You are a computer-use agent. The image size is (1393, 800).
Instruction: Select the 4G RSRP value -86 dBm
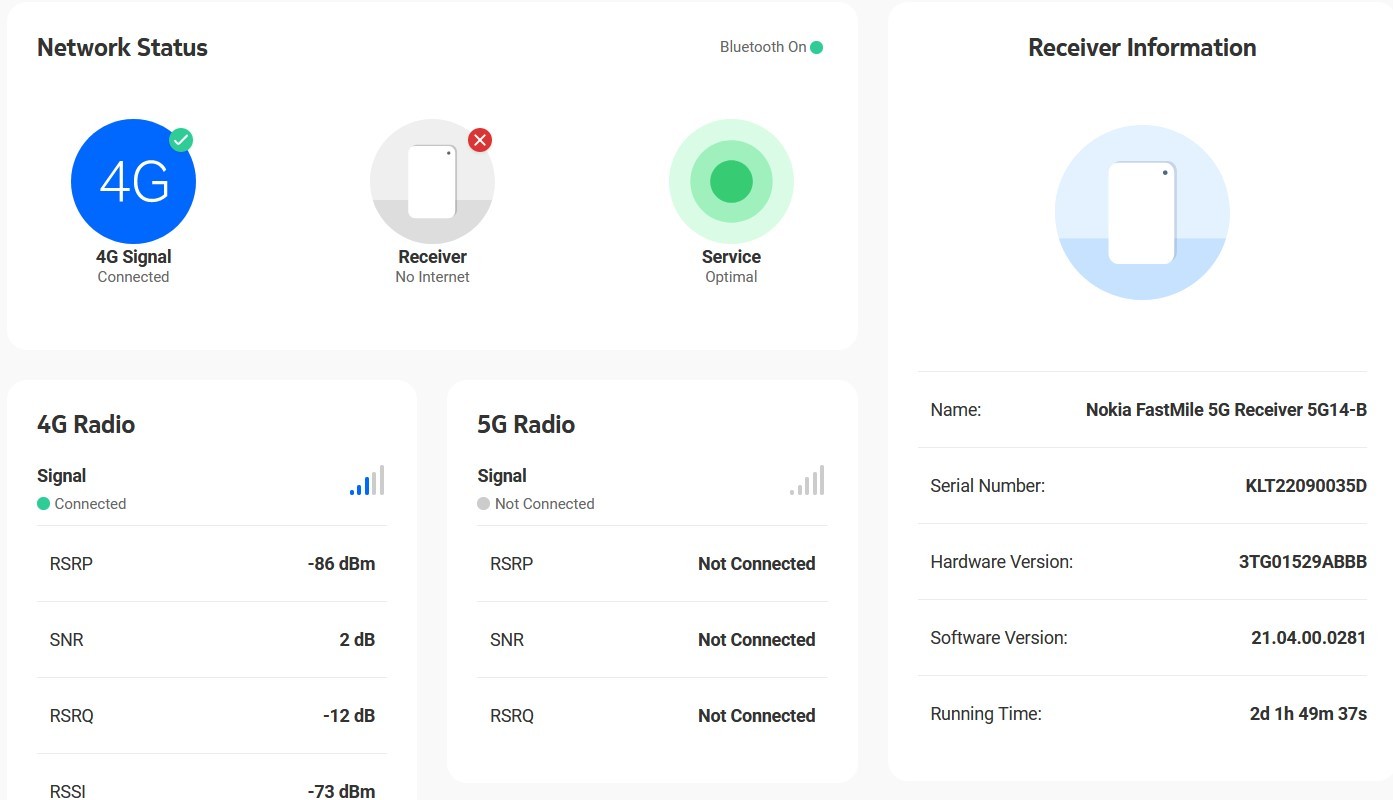(x=341, y=564)
